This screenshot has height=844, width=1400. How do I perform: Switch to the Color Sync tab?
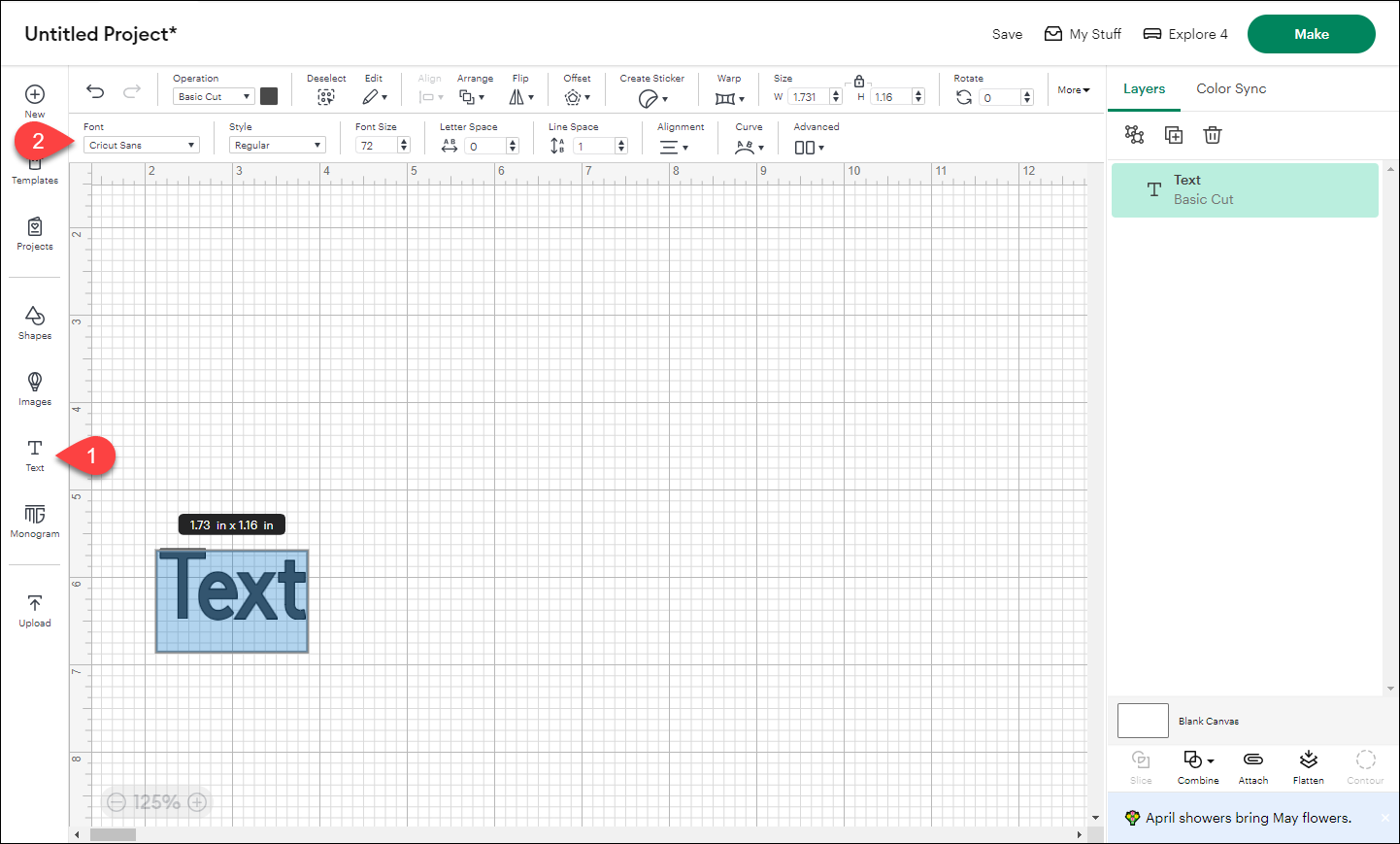pyautogui.click(x=1231, y=88)
